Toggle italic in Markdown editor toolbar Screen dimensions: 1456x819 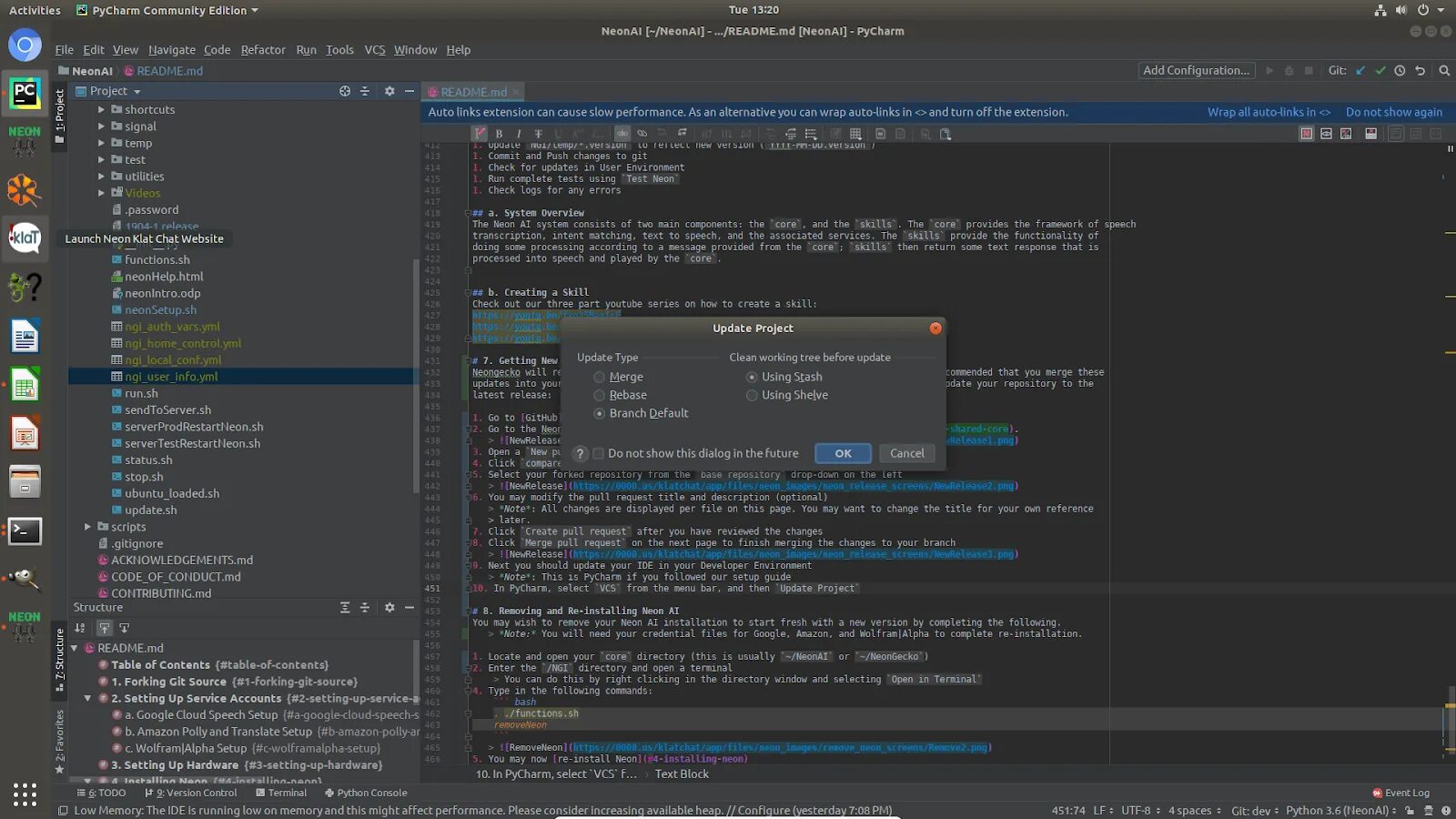coord(519,134)
